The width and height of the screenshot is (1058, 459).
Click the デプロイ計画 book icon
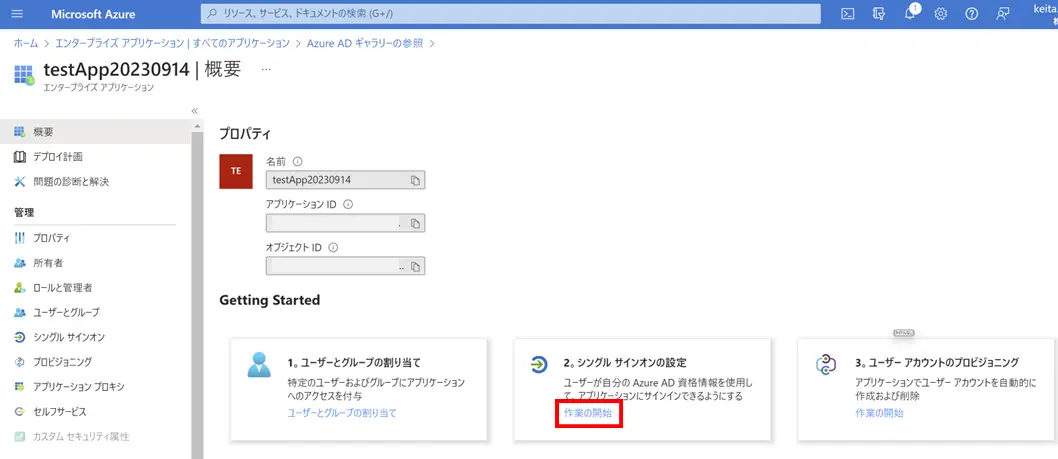tap(20, 157)
